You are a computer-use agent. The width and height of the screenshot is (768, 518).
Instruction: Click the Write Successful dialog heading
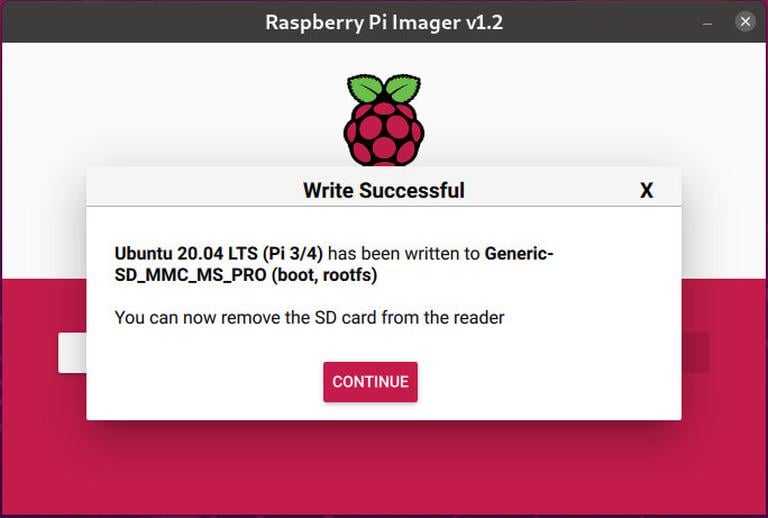coord(384,190)
